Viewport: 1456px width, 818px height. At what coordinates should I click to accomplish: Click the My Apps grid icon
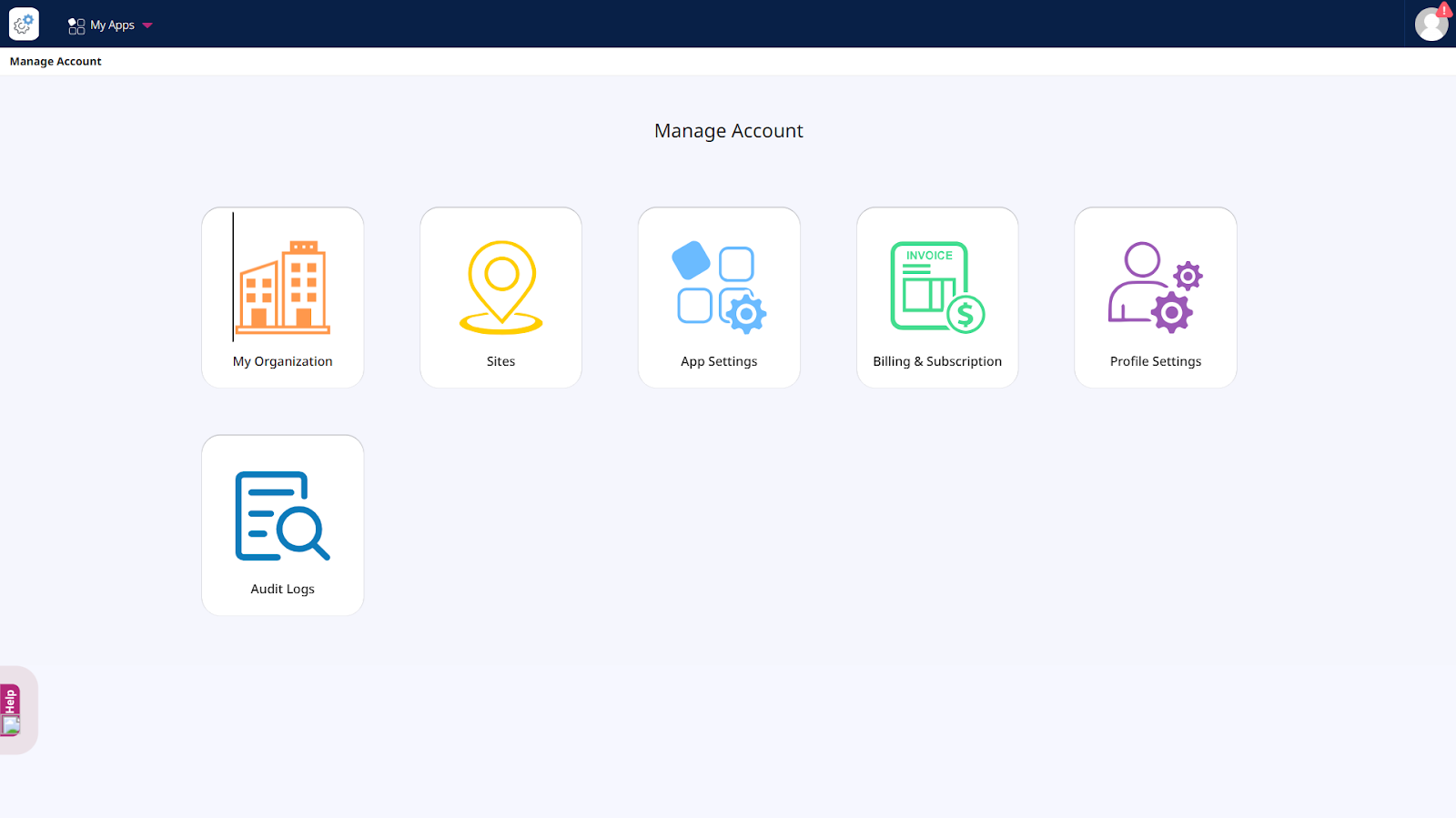pyautogui.click(x=76, y=25)
